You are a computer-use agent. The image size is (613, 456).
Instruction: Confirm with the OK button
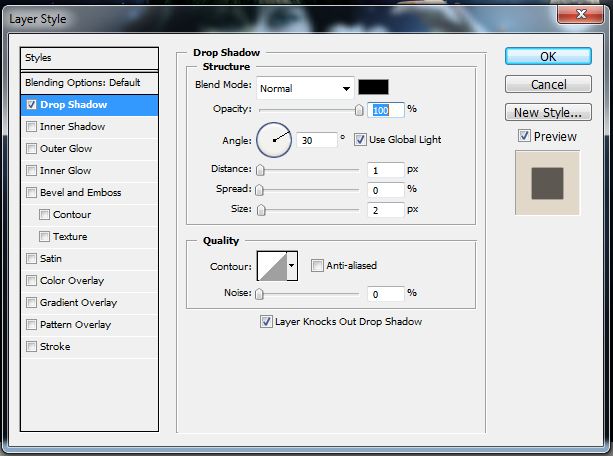tap(548, 56)
